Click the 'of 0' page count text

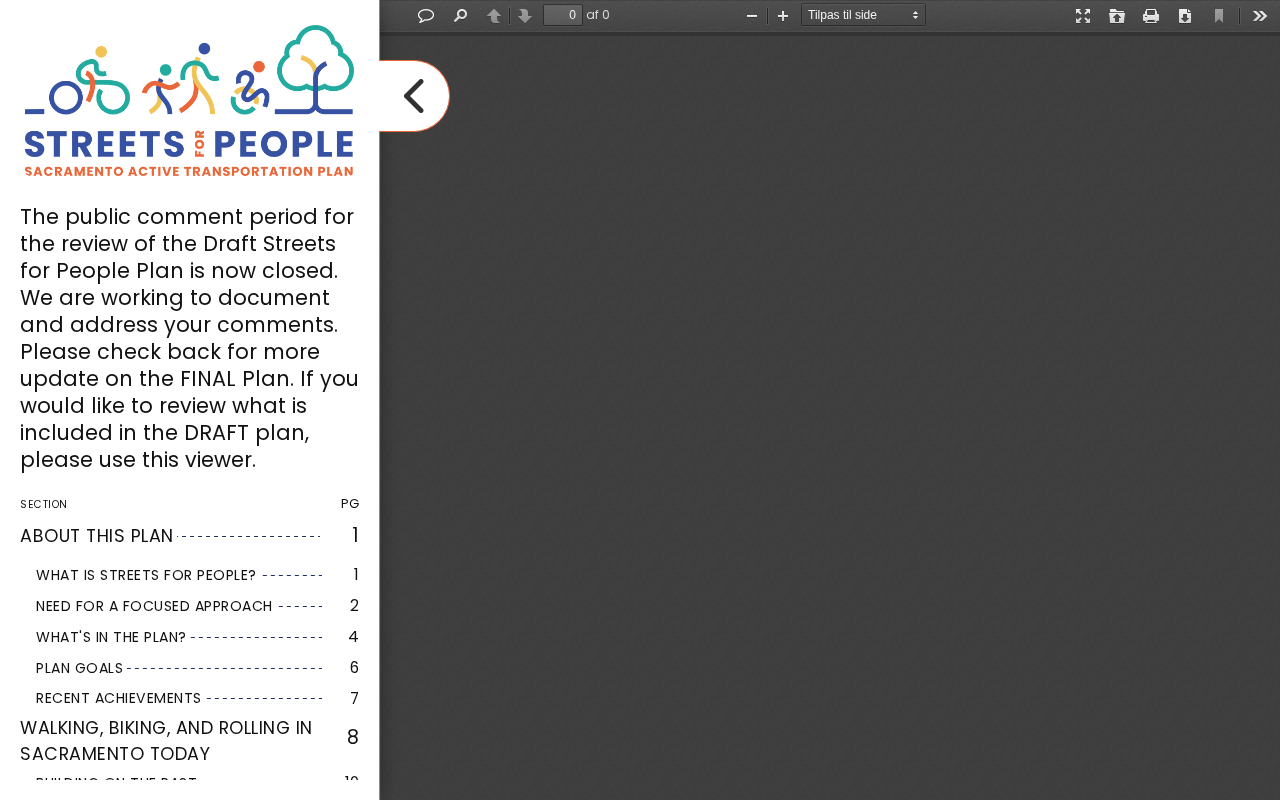(x=598, y=15)
